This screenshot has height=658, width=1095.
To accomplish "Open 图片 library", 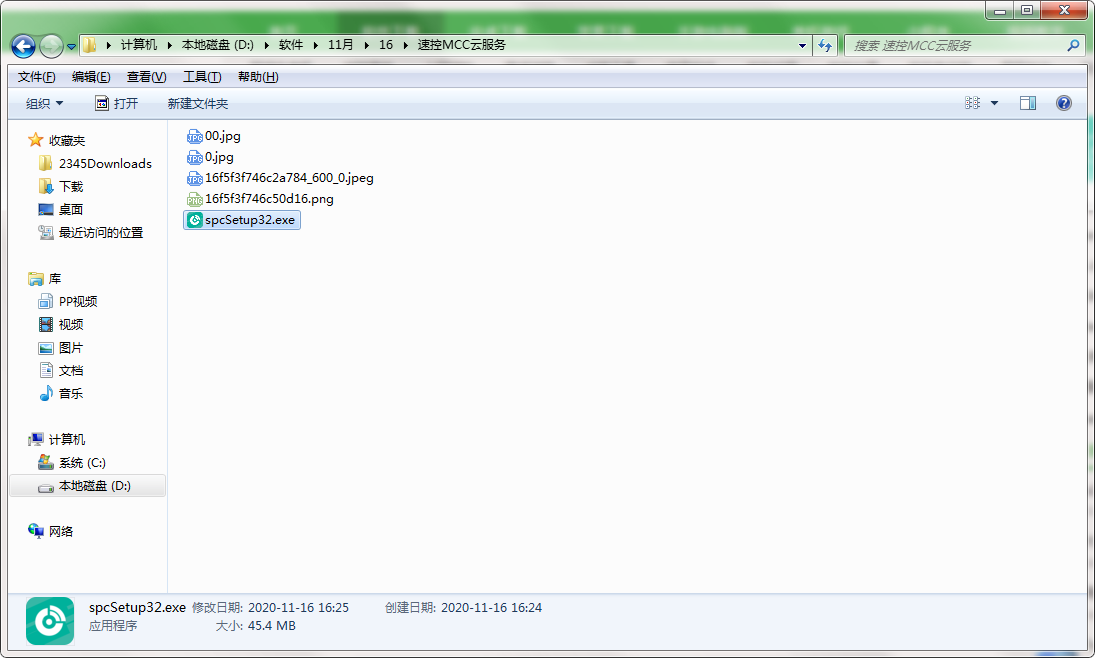I will click(71, 348).
